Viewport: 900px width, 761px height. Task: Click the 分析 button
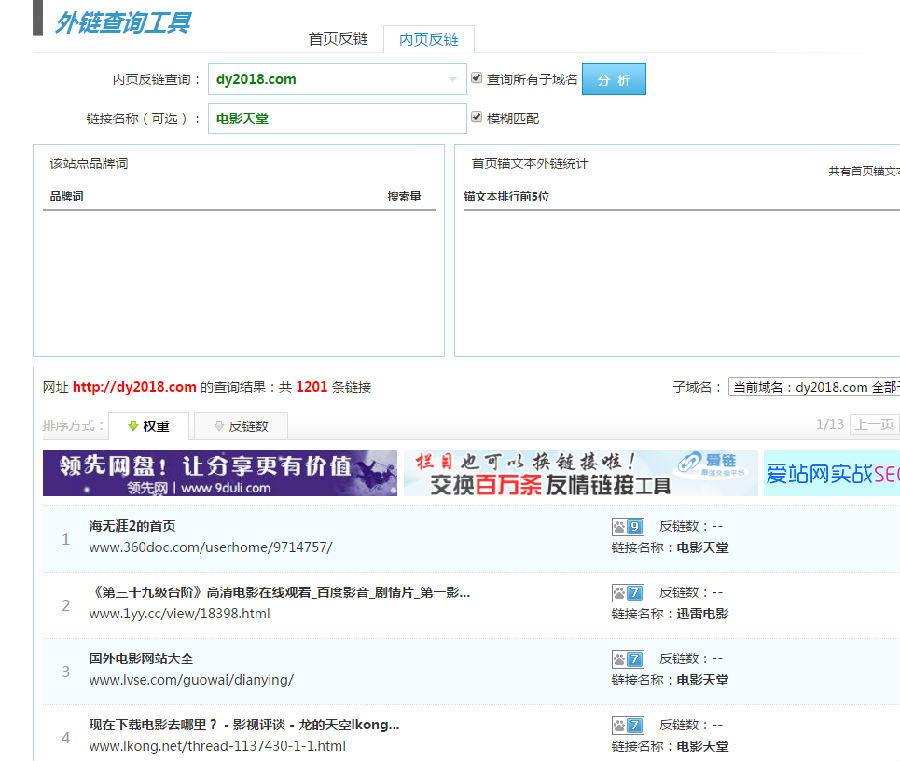coord(614,79)
